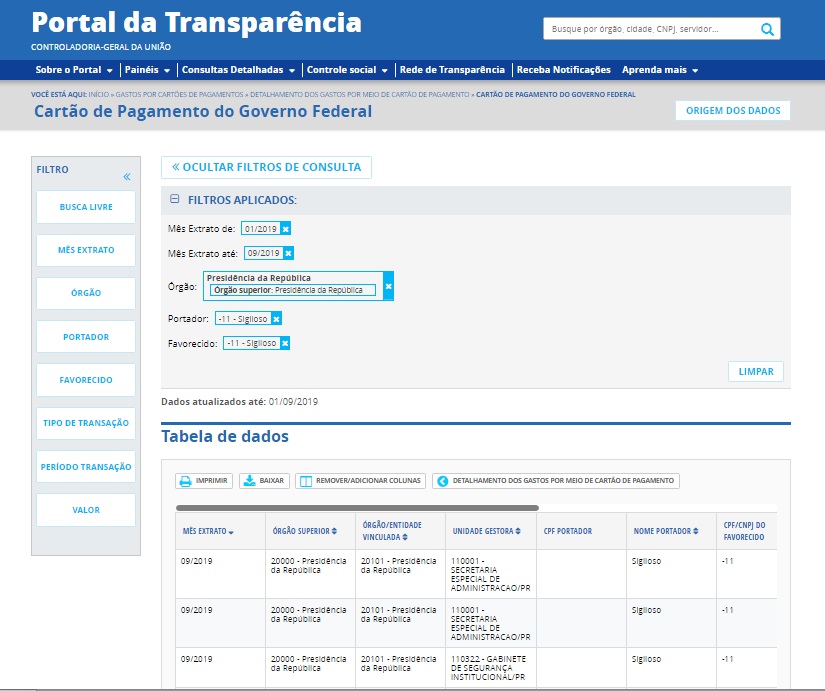Remove the Mês Extrato até 09/2019 filter
The height and width of the screenshot is (691, 825).
pyautogui.click(x=288, y=254)
